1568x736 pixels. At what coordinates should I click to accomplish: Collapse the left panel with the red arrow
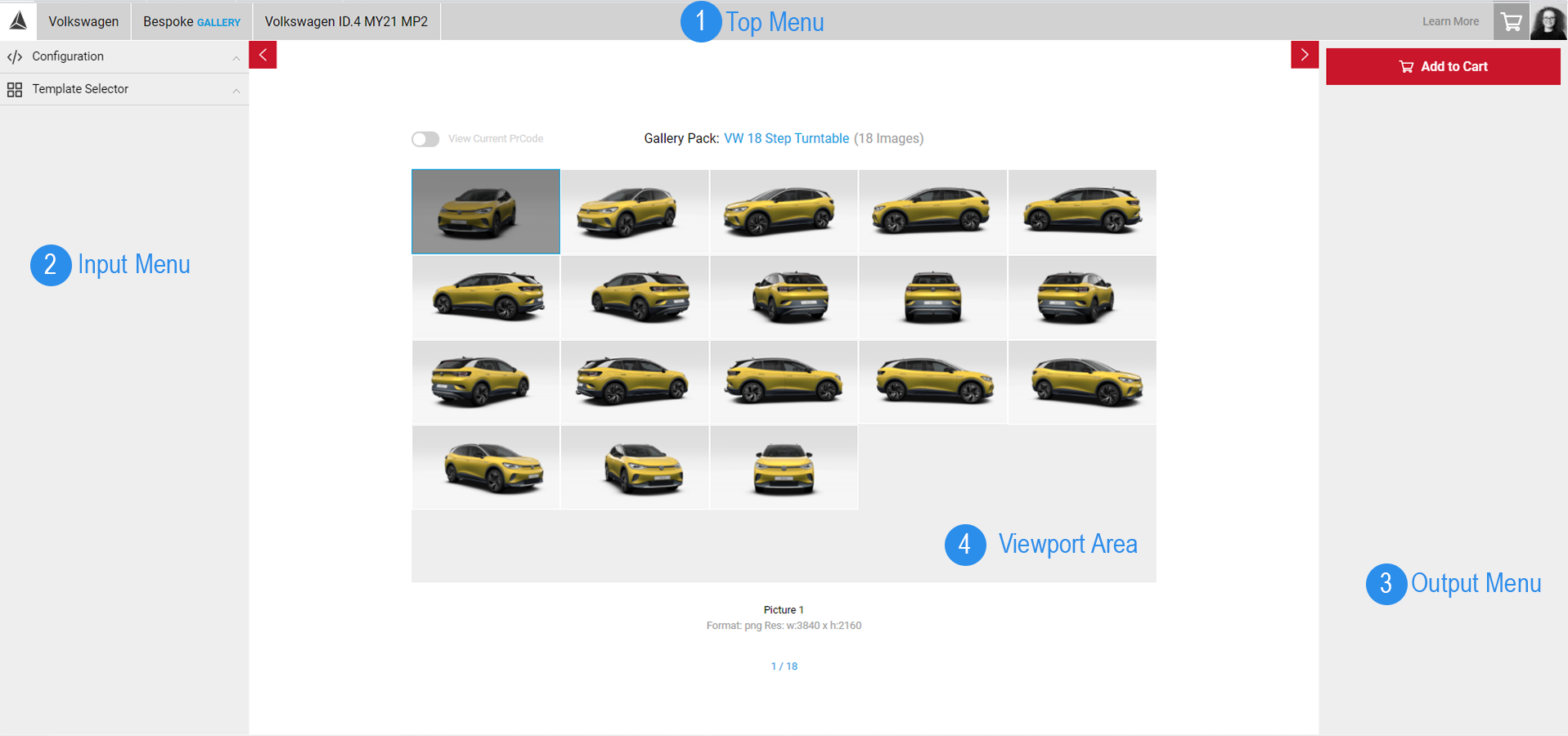[x=263, y=55]
